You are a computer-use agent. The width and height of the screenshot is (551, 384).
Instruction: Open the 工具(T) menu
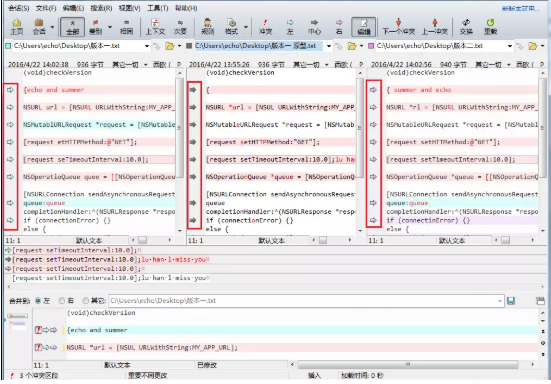point(157,8)
